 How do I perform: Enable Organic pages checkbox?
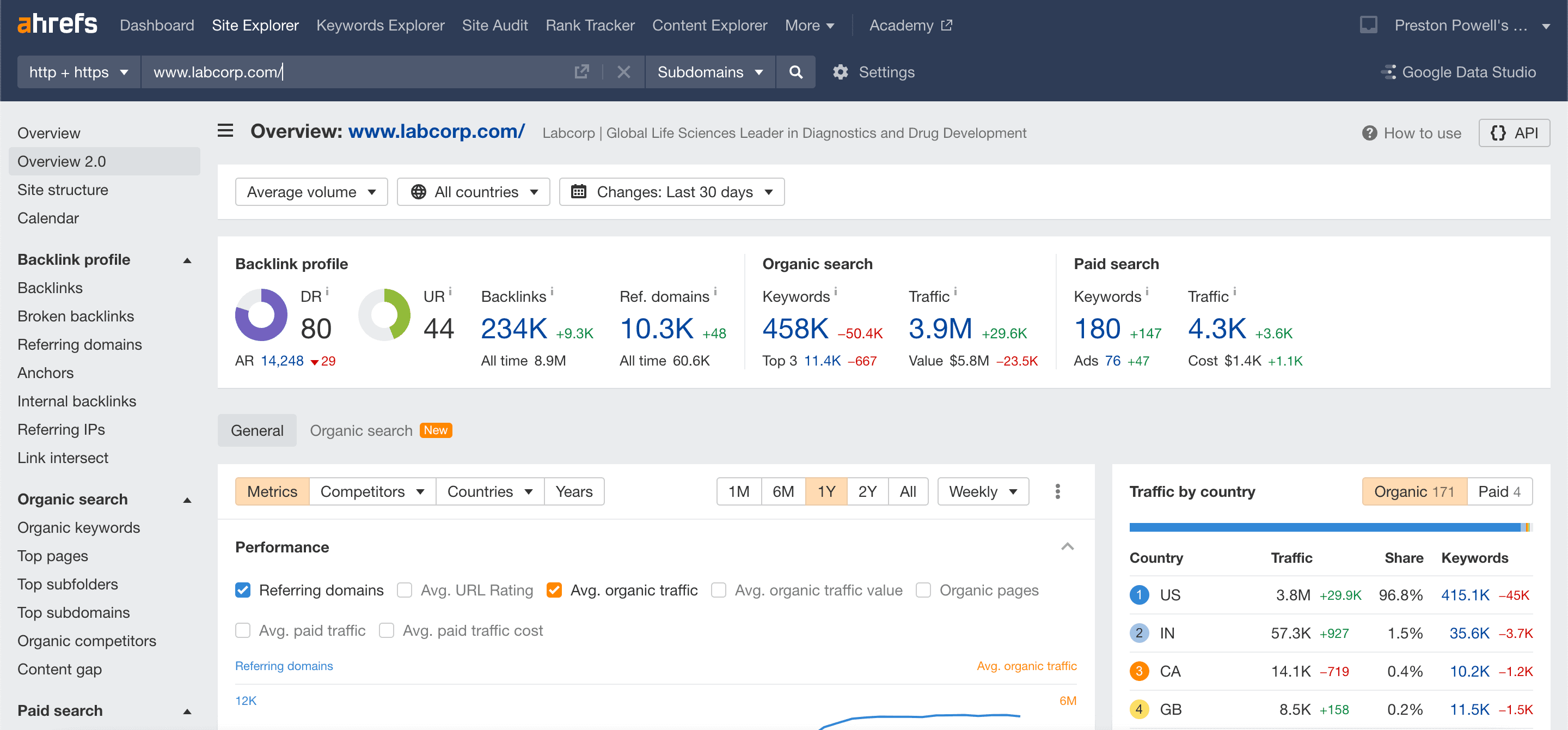(923, 590)
